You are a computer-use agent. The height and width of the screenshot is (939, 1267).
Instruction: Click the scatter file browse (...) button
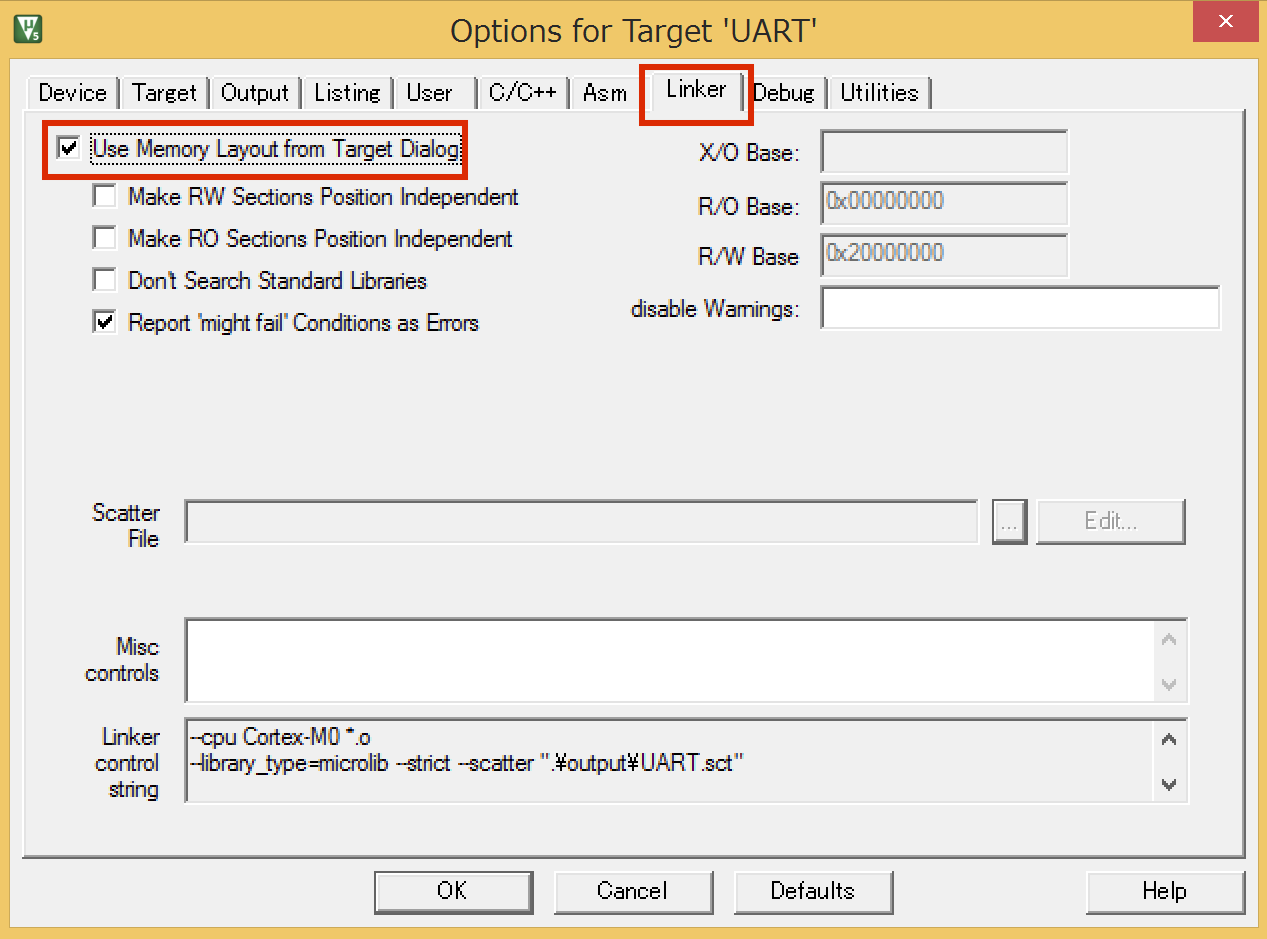coord(1009,522)
